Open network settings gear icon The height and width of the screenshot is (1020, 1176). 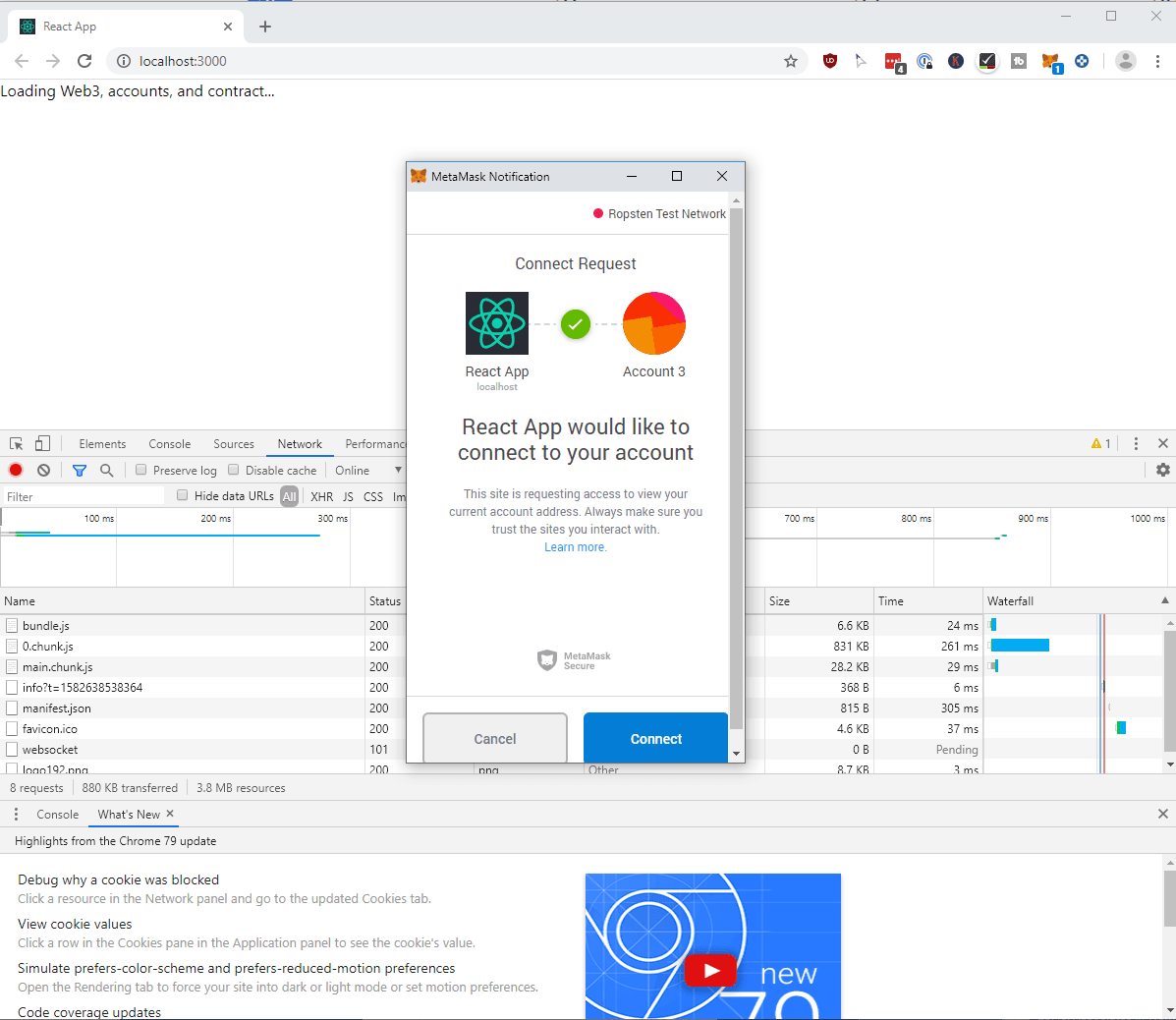coord(1162,470)
